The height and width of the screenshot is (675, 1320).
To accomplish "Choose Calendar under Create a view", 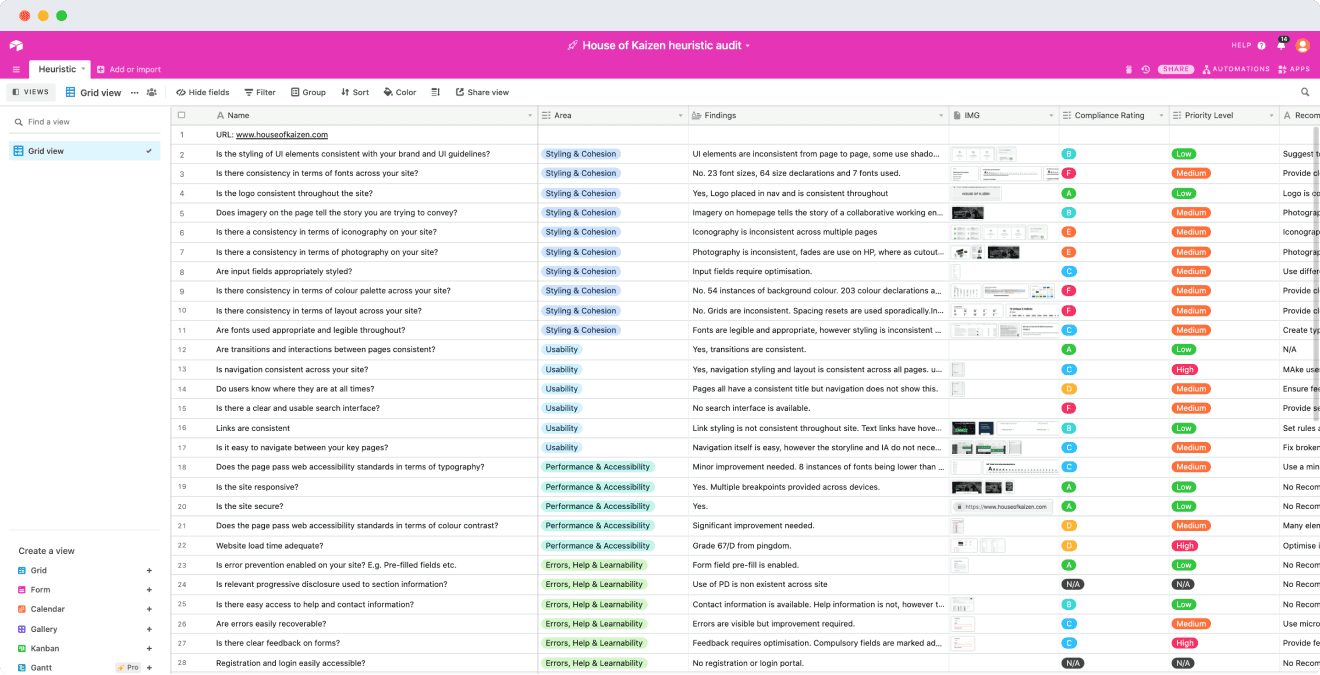I will [47, 609].
